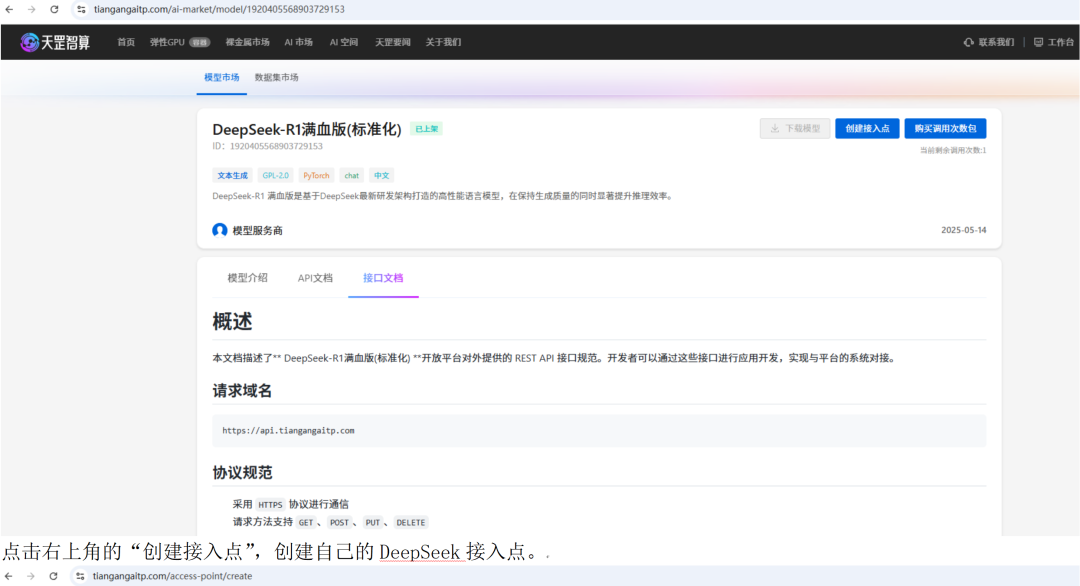Click the top browser forward arrow
Screen dimensions: 1080x586
[x=32, y=10]
